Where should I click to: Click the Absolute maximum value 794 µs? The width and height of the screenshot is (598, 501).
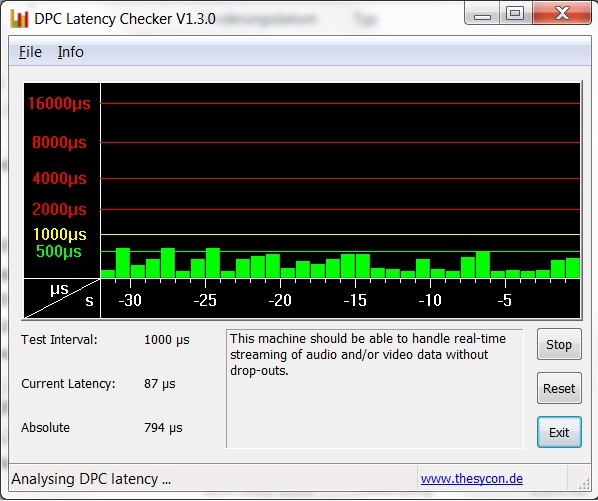point(163,428)
